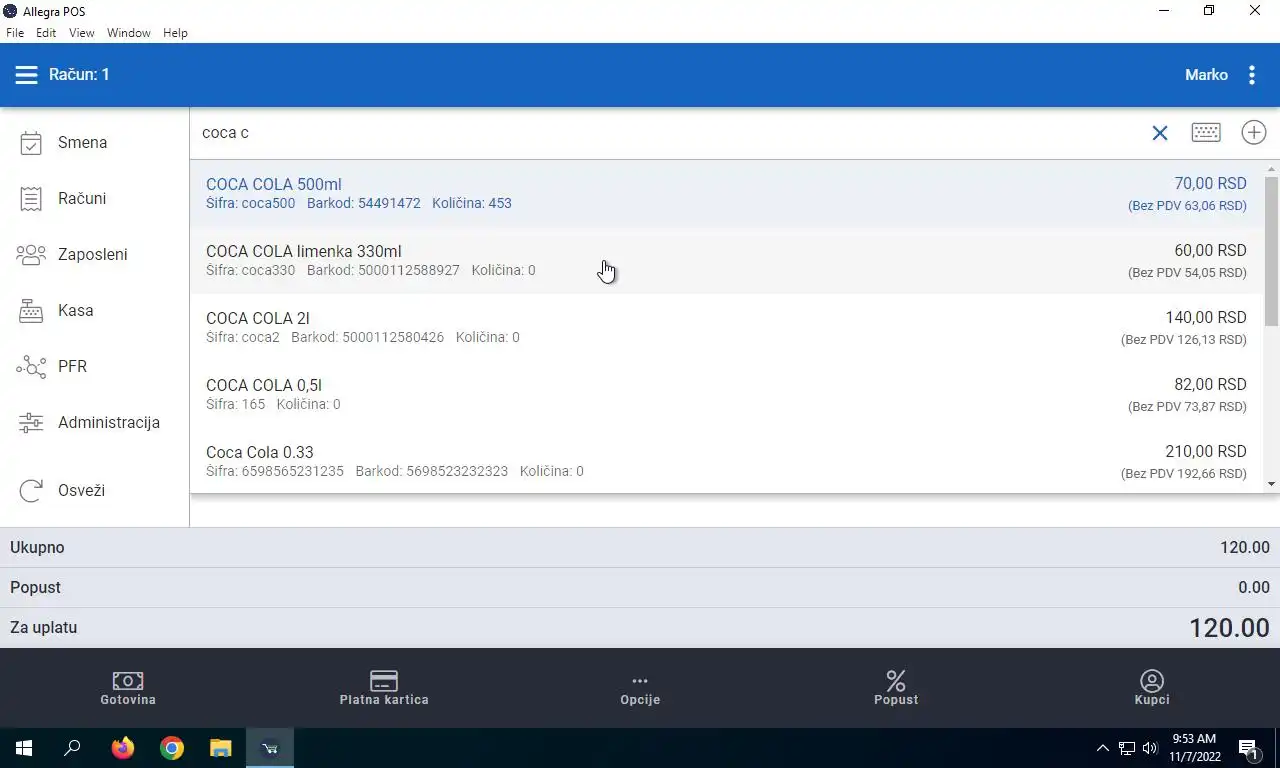1280x768 pixels.
Task: Click the 210,00 RSD price
Action: [x=1206, y=452]
